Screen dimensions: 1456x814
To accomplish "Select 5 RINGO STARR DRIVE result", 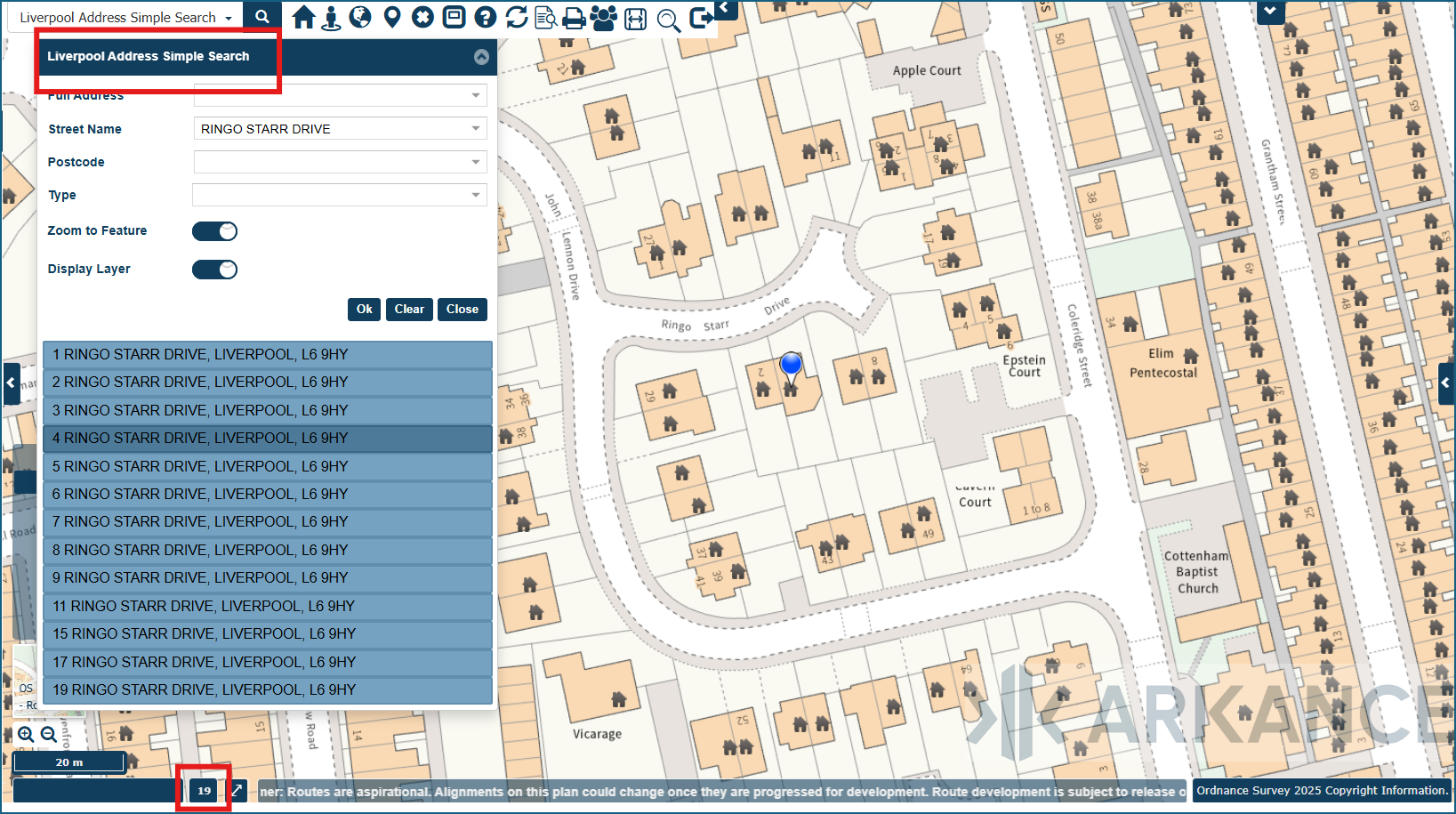I will point(268,466).
